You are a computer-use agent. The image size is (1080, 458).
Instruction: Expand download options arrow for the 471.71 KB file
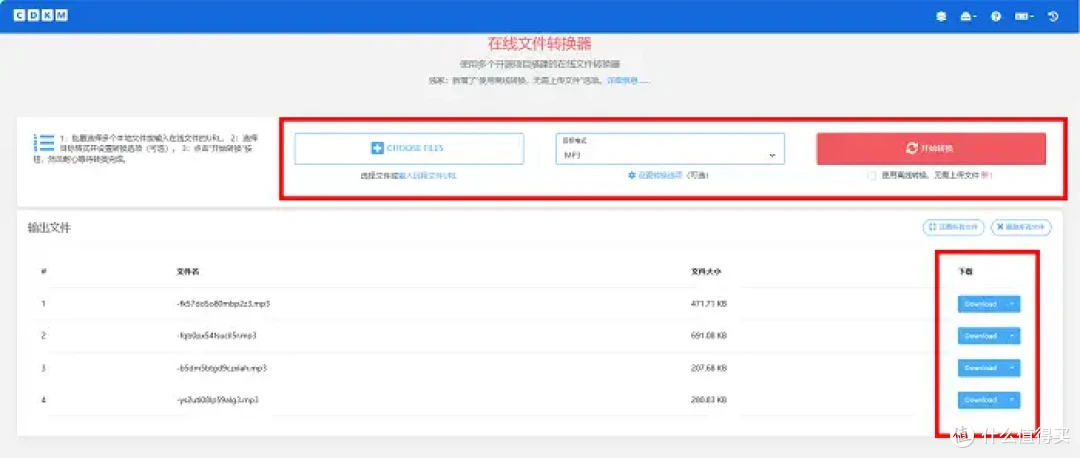pos(1012,304)
